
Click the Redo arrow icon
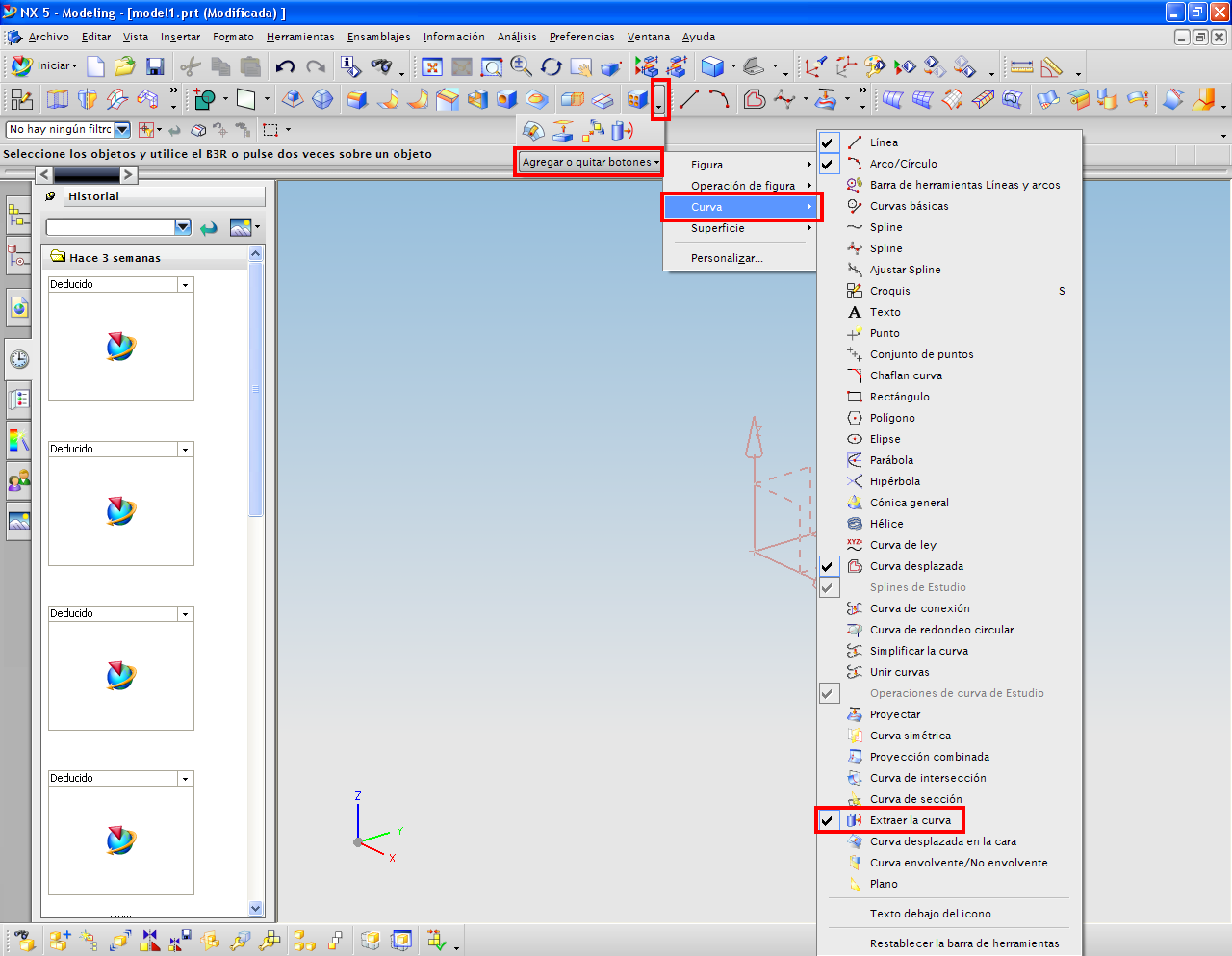click(x=316, y=66)
